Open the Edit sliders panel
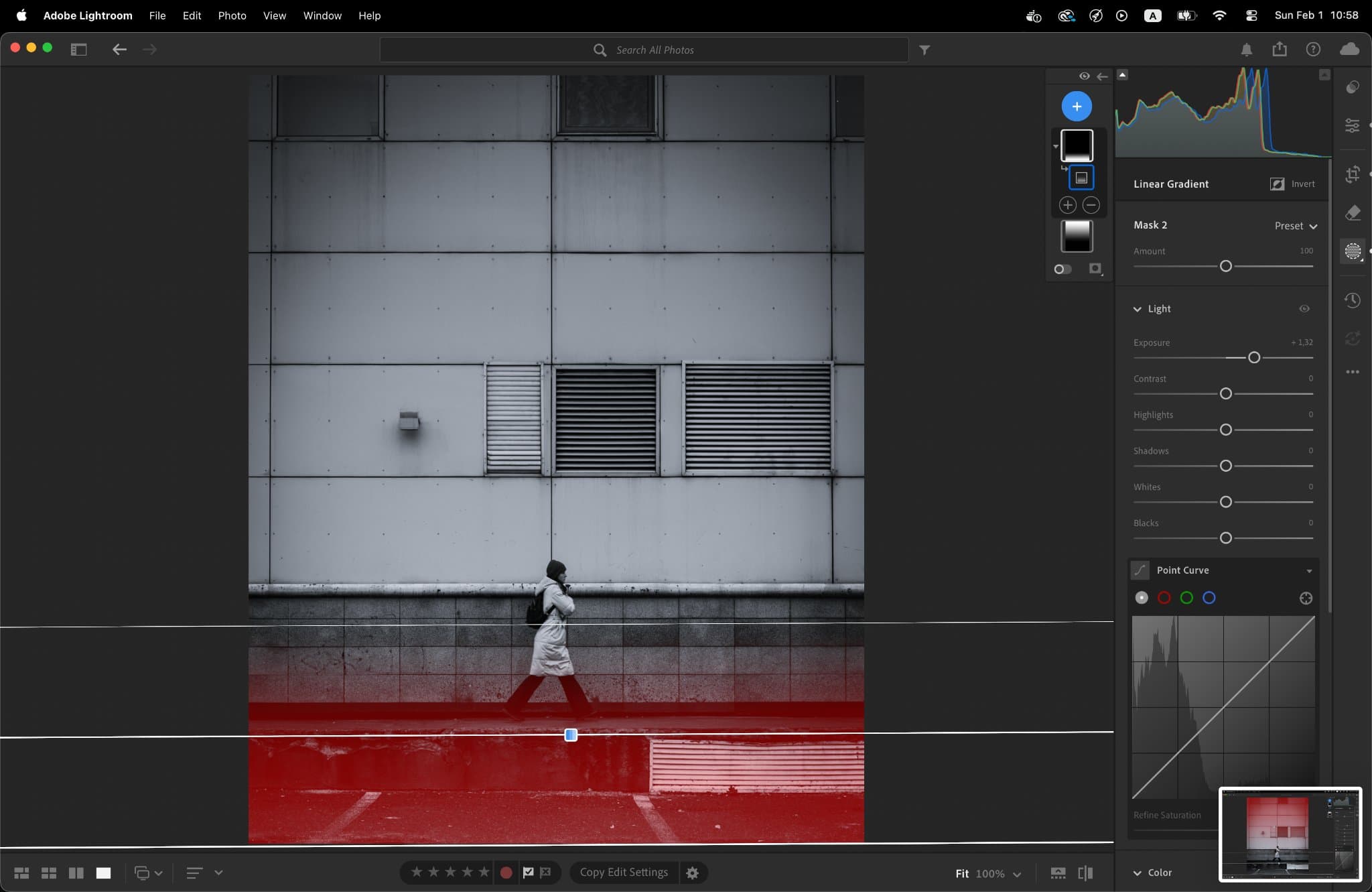Screen dimensions: 1372x892 [1353, 125]
